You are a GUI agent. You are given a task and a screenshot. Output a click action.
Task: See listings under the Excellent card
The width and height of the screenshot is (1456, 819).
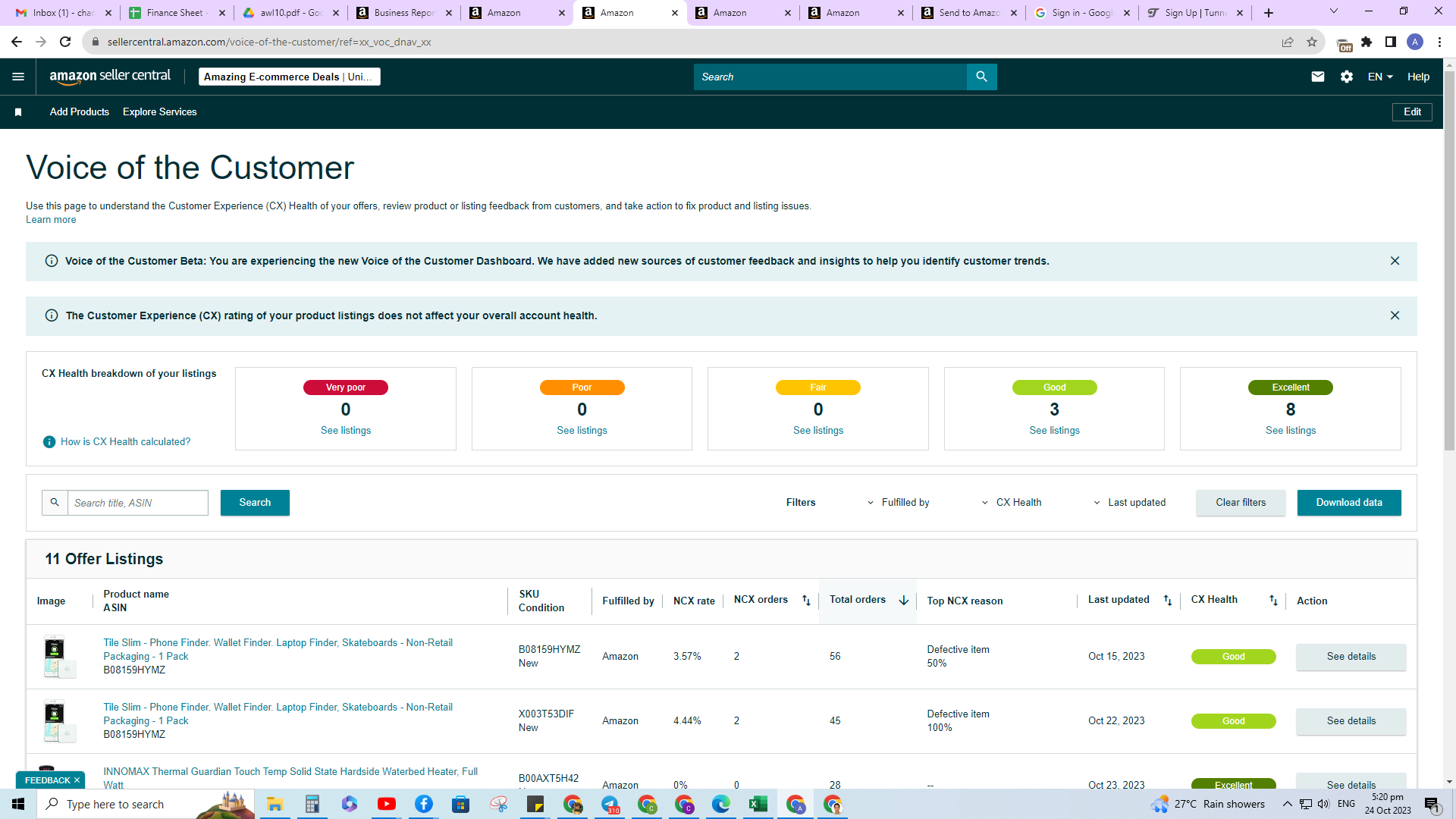coord(1291,431)
